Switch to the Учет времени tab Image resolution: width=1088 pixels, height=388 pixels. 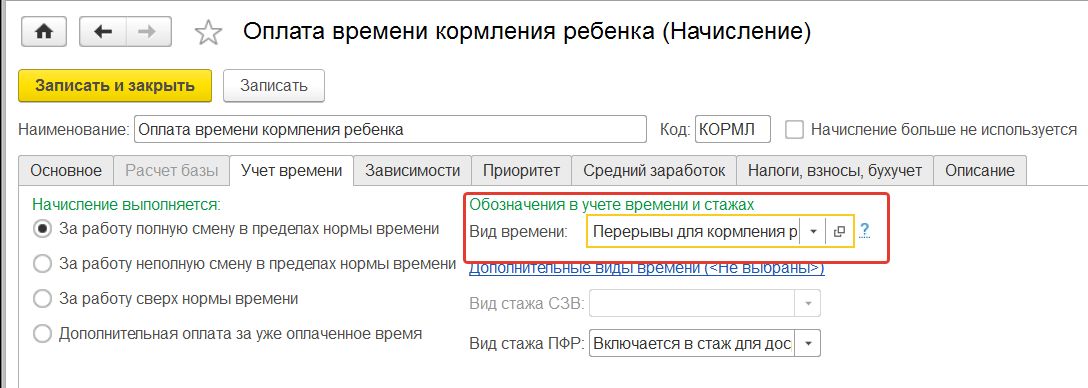291,171
